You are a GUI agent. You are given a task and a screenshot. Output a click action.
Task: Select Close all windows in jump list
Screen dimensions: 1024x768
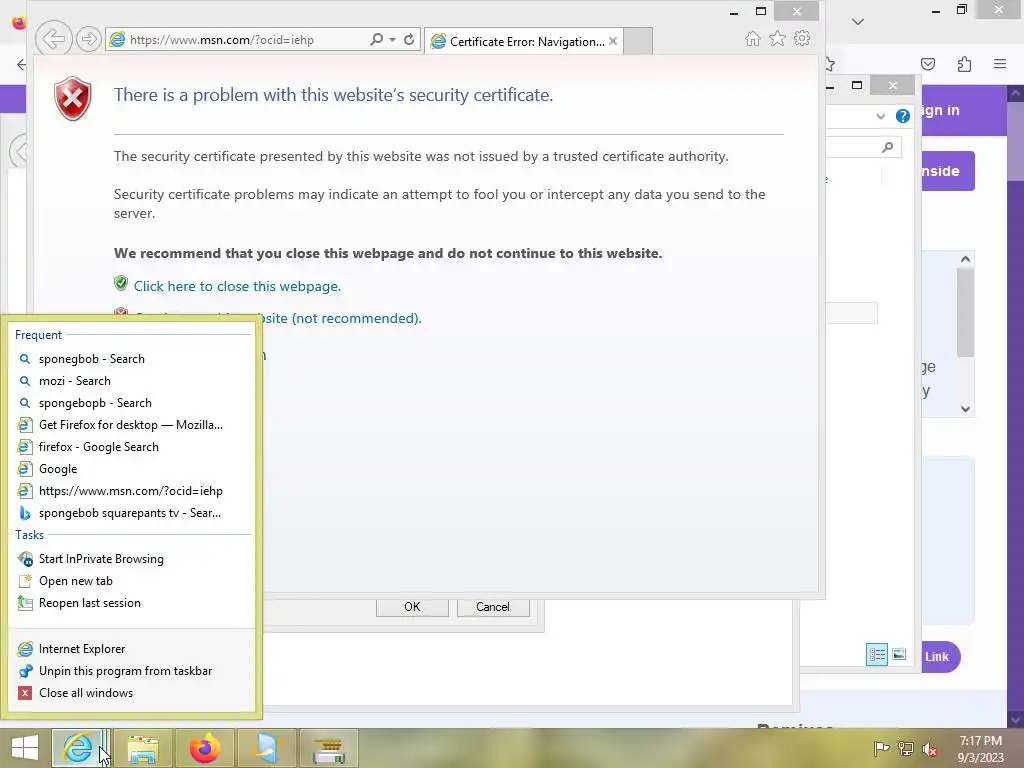(x=133, y=693)
